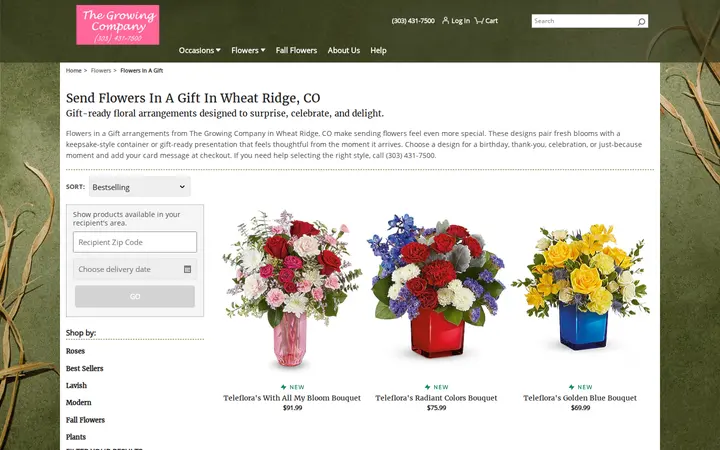Click the $91.99 price
The height and width of the screenshot is (450, 720).
pyautogui.click(x=292, y=408)
